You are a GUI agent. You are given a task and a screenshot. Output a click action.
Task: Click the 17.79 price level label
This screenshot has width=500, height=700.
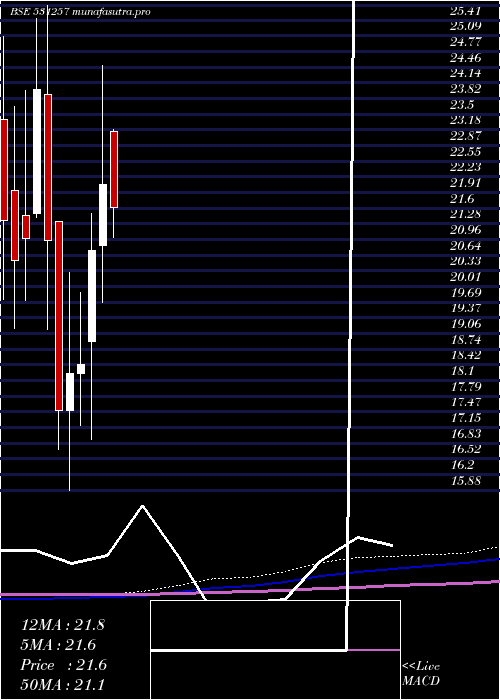(x=465, y=386)
